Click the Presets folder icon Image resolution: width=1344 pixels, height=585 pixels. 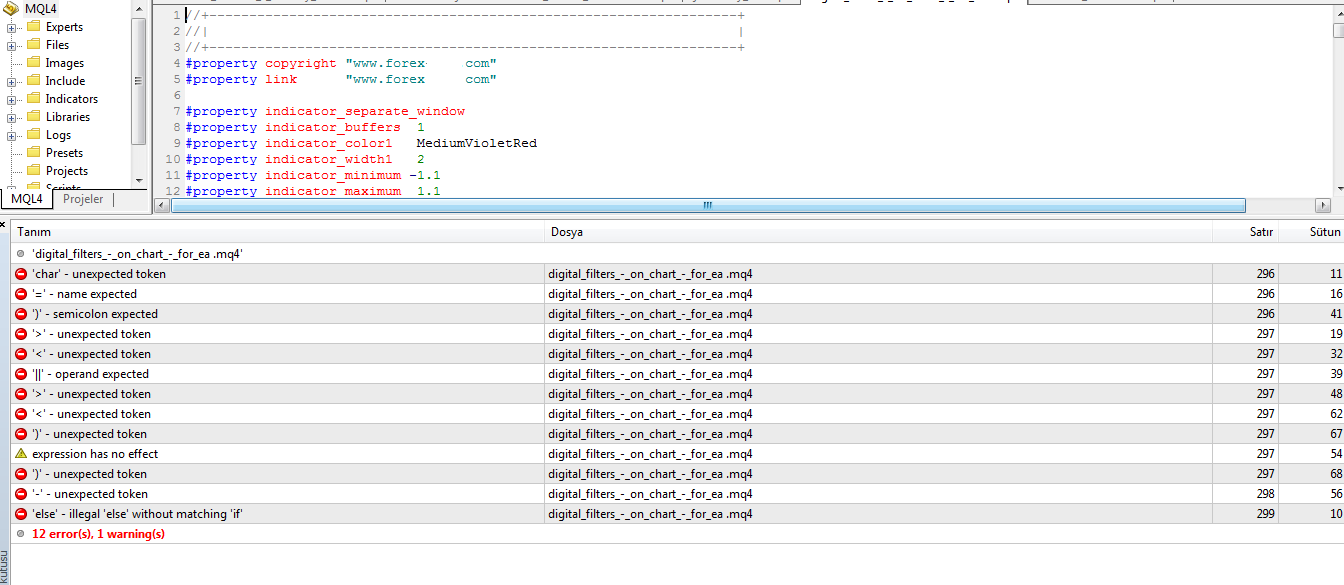tap(33, 153)
